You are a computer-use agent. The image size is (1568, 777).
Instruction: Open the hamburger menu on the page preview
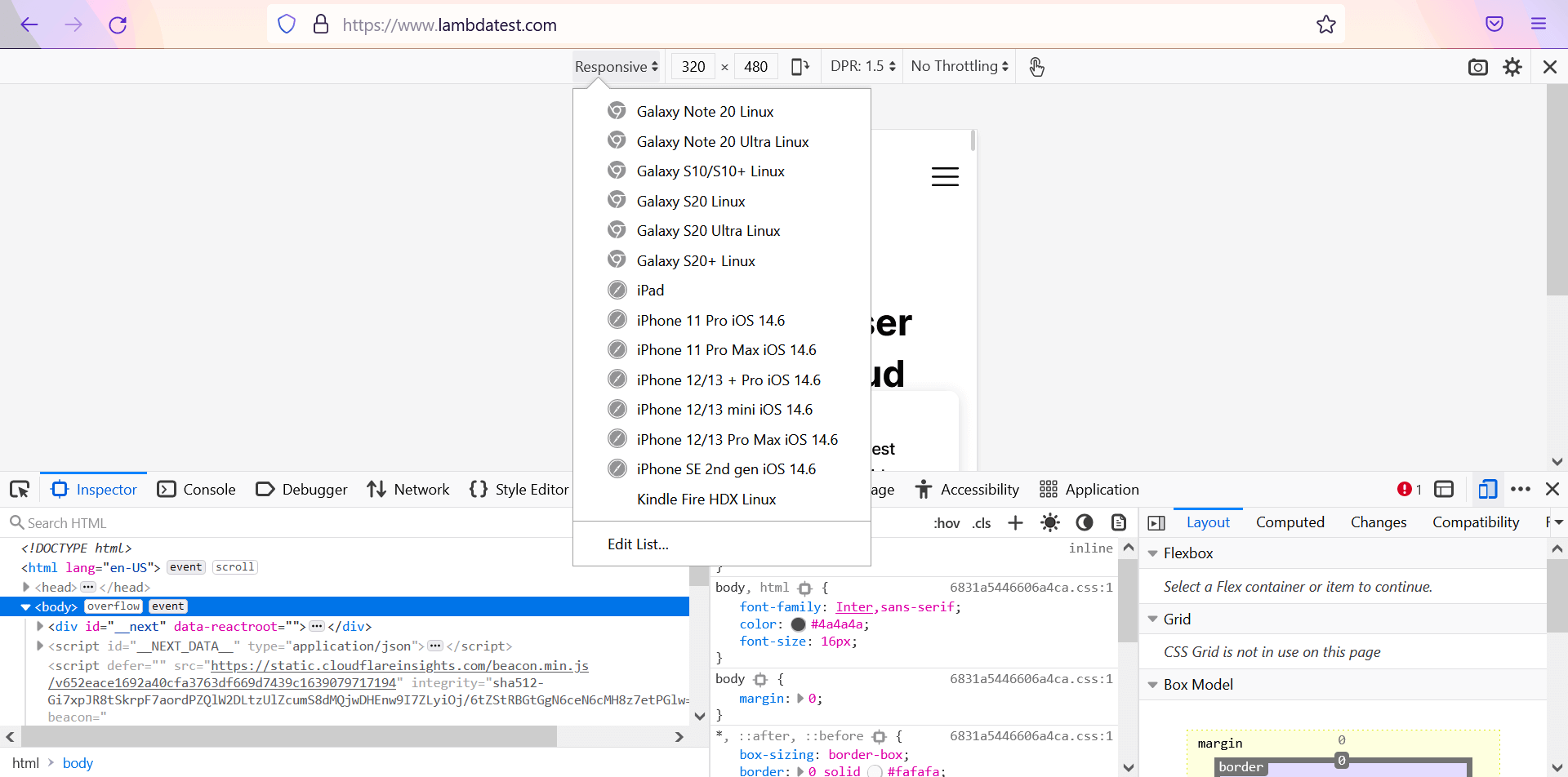click(x=945, y=177)
